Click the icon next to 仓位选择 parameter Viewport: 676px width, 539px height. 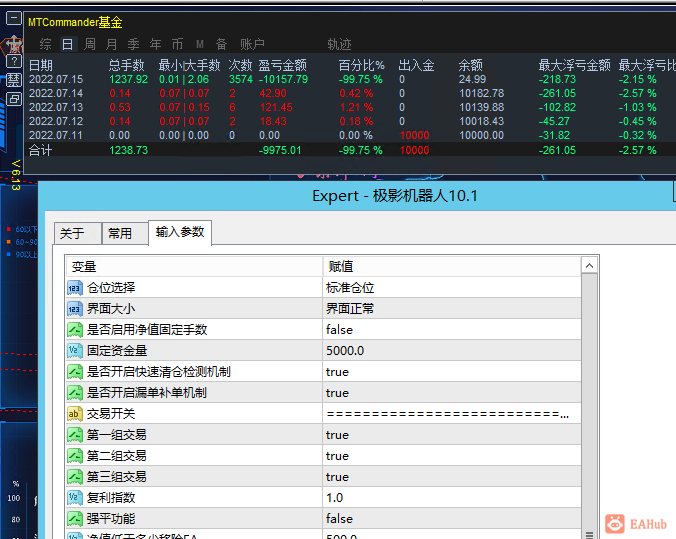[x=75, y=288]
